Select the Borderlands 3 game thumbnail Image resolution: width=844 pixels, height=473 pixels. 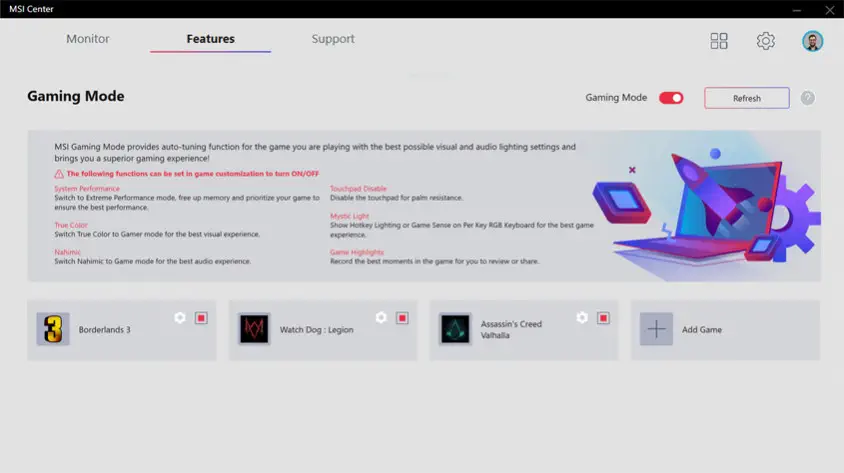(53, 330)
